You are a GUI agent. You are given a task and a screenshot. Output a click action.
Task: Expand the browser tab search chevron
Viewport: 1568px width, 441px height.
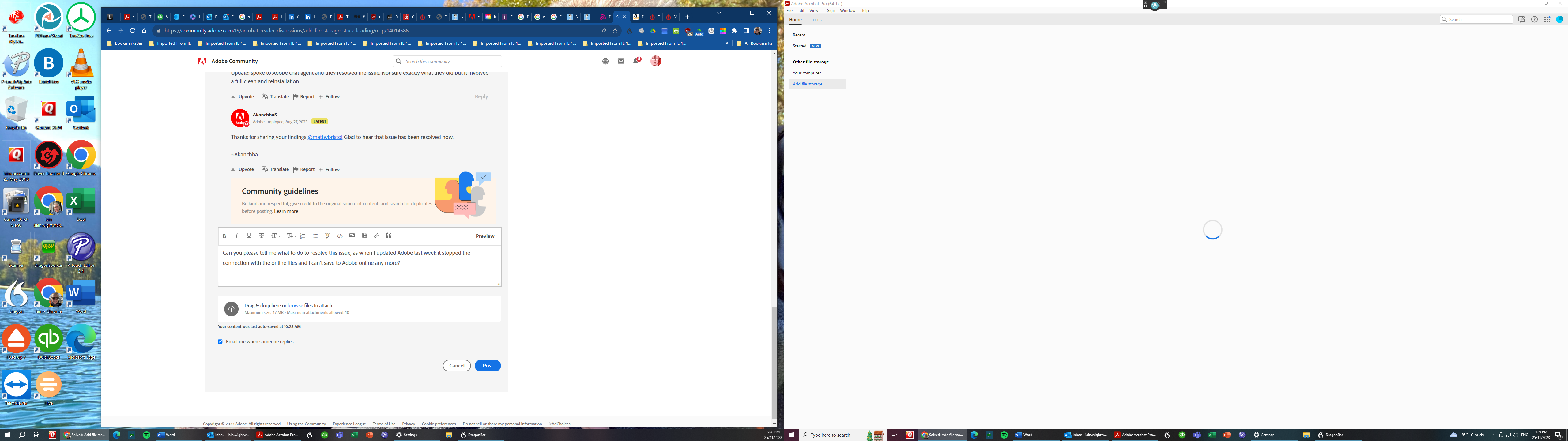pyautogui.click(x=719, y=12)
